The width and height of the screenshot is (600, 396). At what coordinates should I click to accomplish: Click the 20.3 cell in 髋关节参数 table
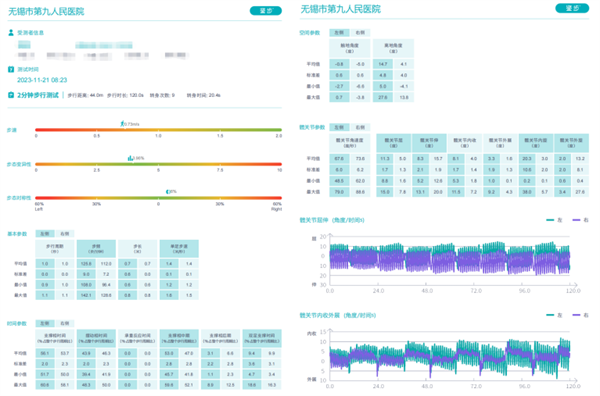point(527,158)
